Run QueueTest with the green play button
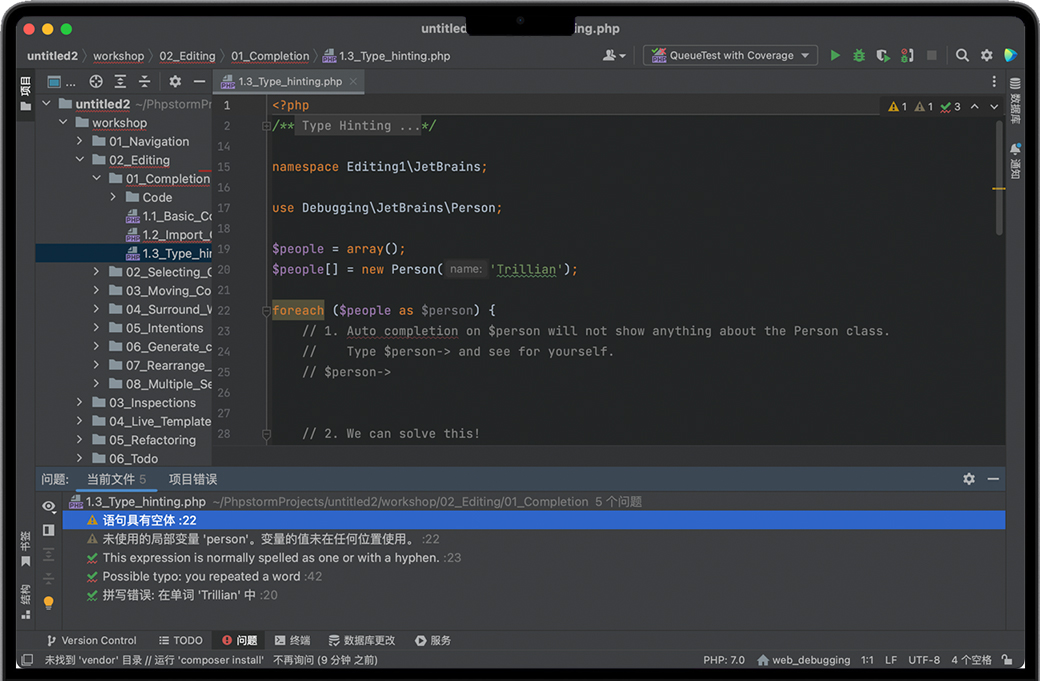 click(x=835, y=56)
